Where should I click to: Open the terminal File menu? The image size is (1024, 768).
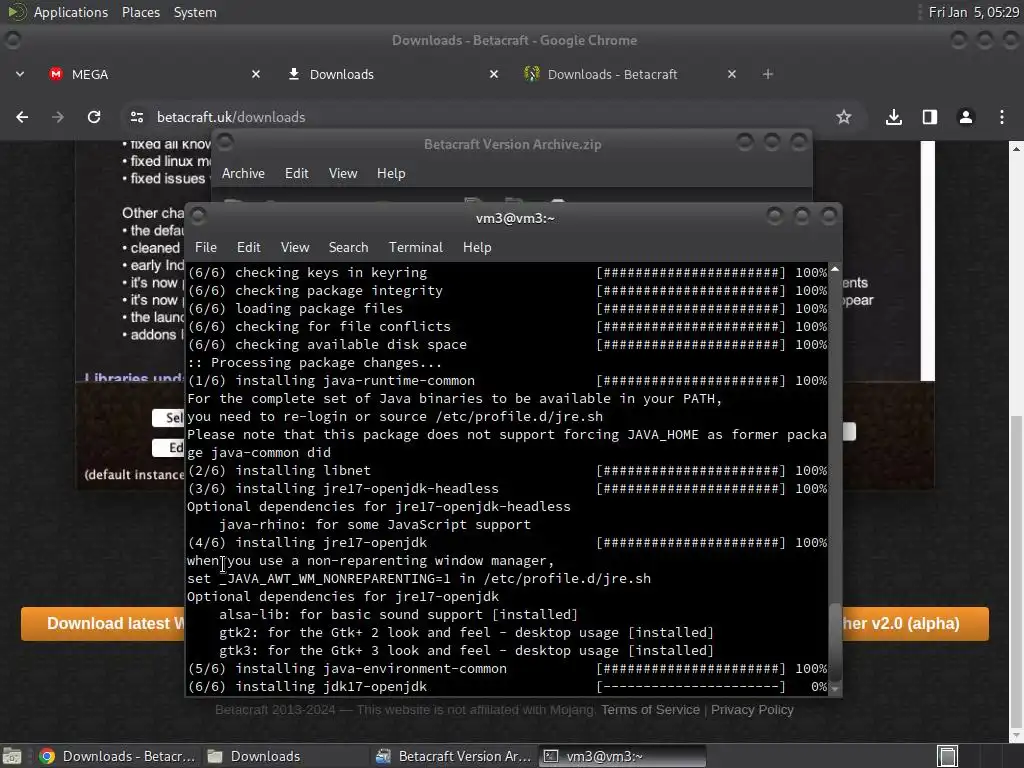[x=206, y=248]
